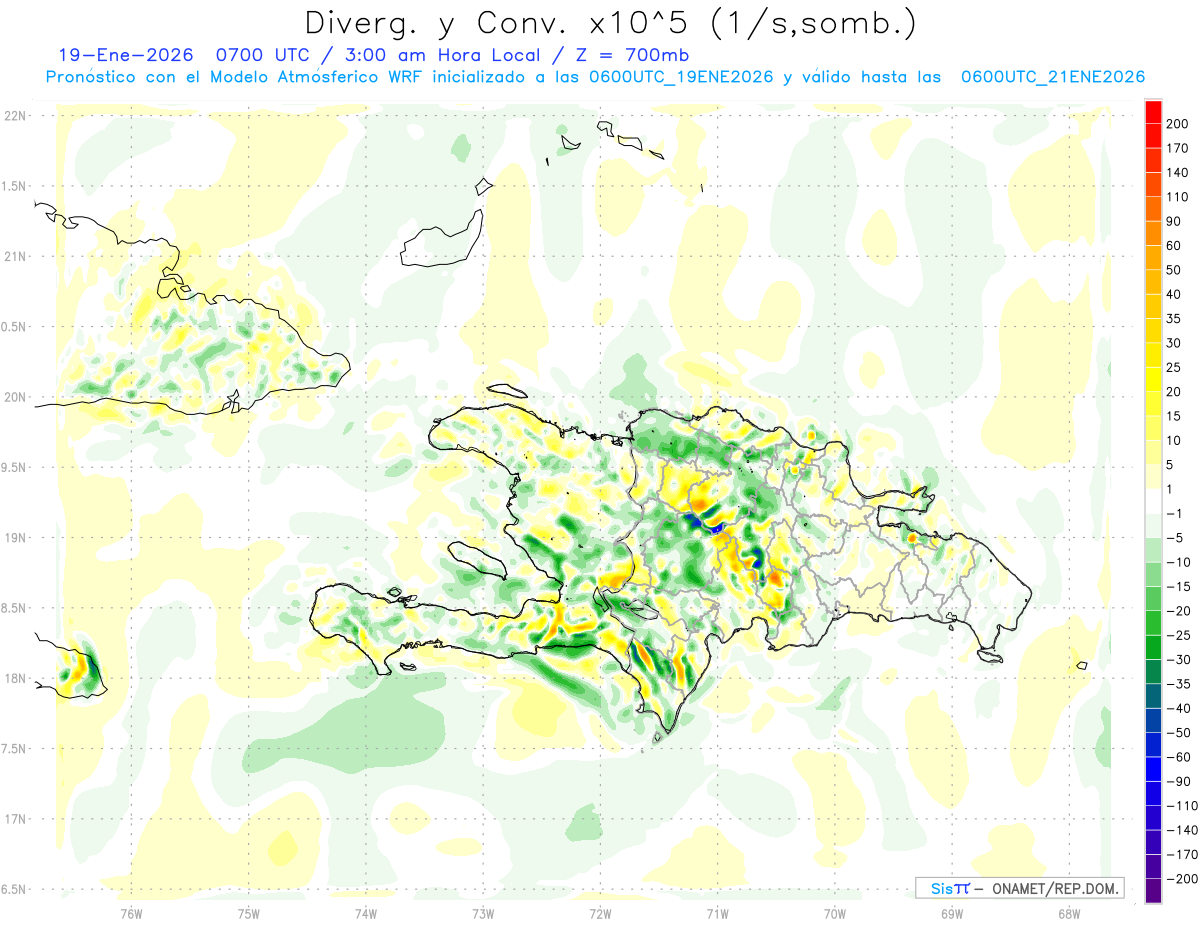Click the '75W' longitude label

(x=249, y=913)
